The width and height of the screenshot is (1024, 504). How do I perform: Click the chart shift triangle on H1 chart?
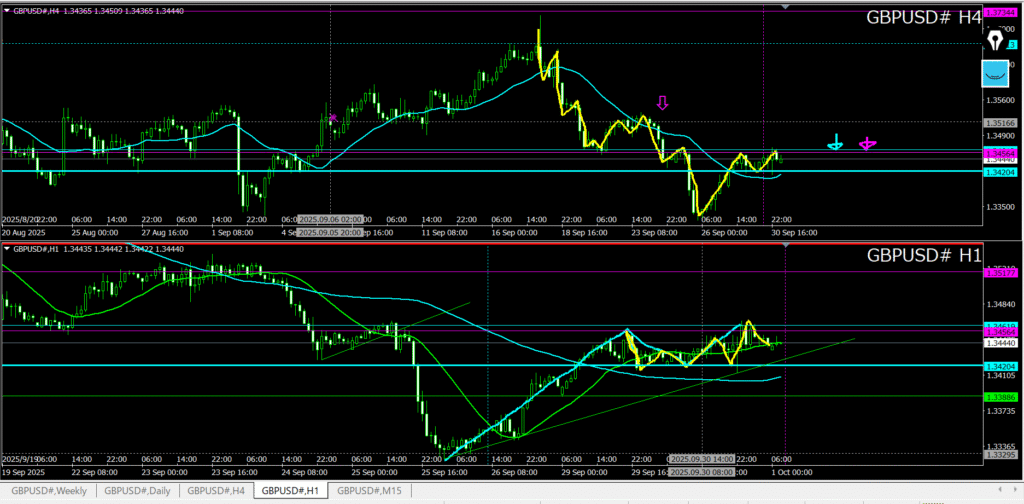click(785, 246)
